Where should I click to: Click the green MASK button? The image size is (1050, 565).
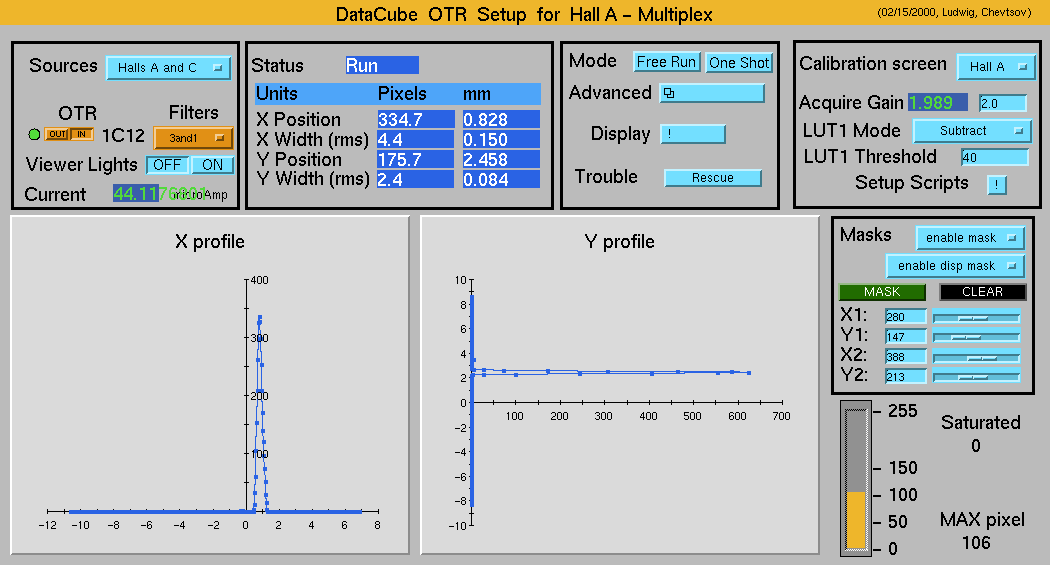[881, 292]
